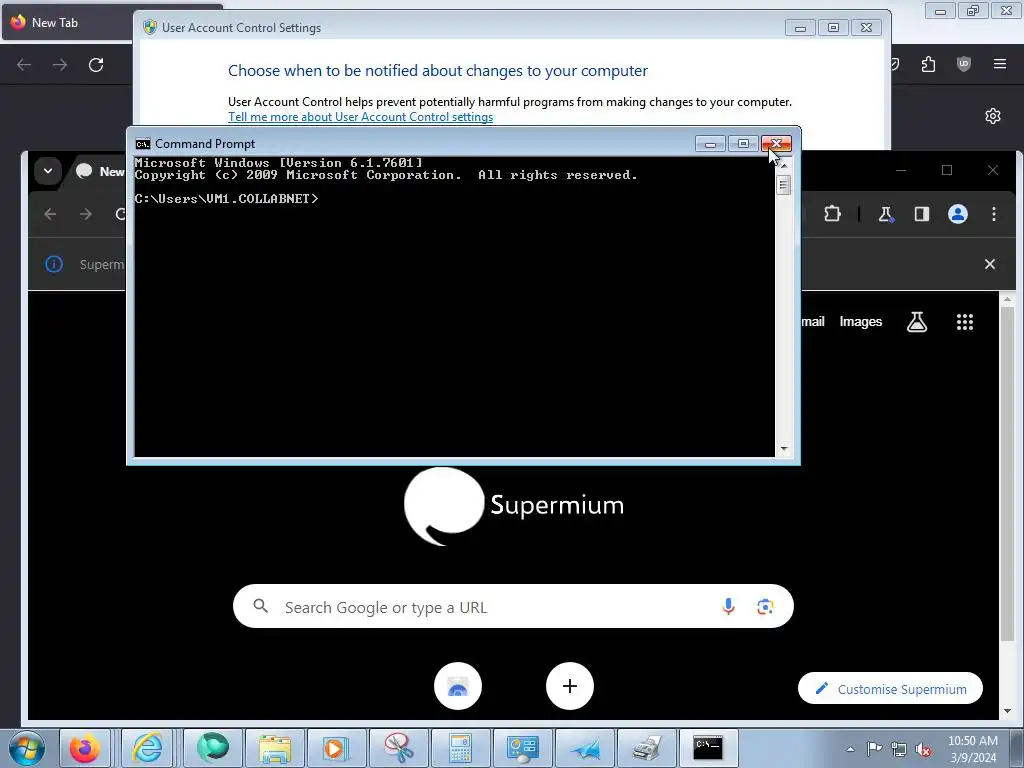This screenshot has height=768, width=1024.
Task: Launch Snipping Tool from the taskbar
Action: pos(398,748)
